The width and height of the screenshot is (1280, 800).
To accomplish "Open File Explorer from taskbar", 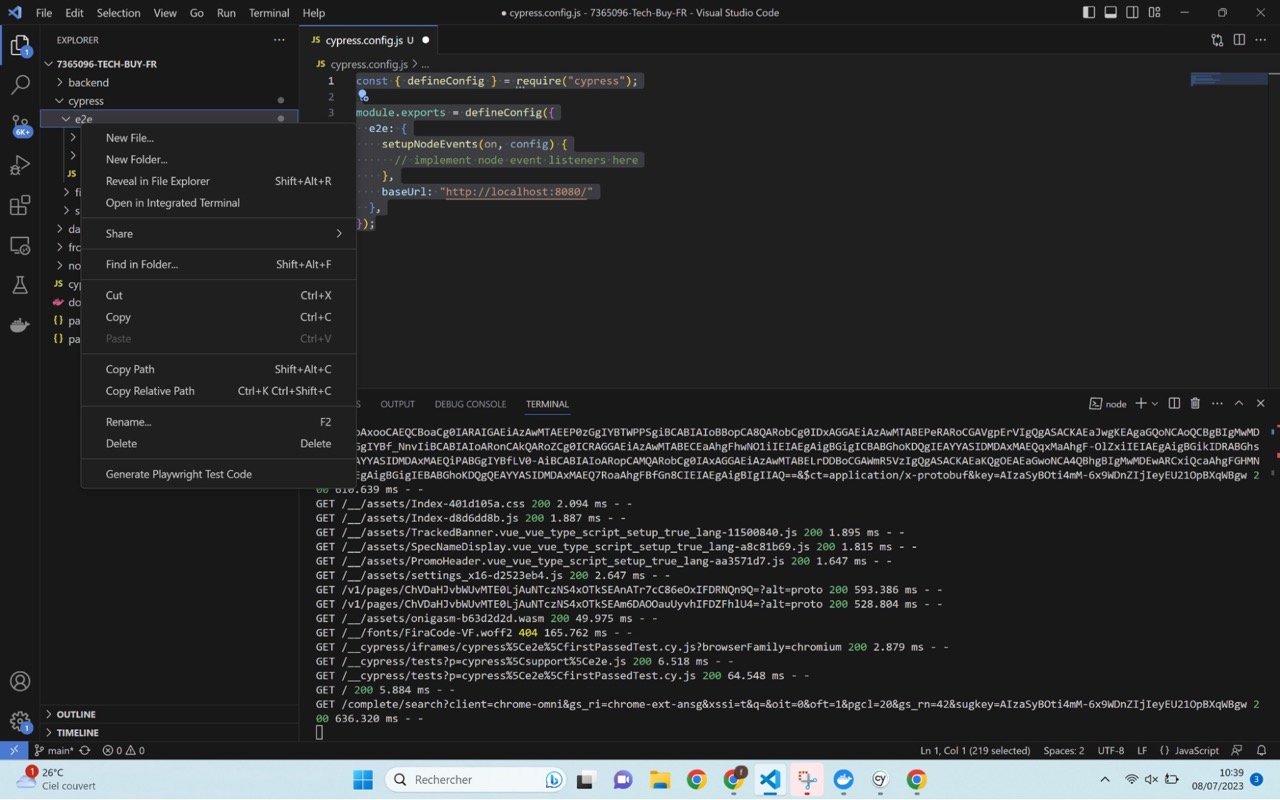I will click(660, 780).
